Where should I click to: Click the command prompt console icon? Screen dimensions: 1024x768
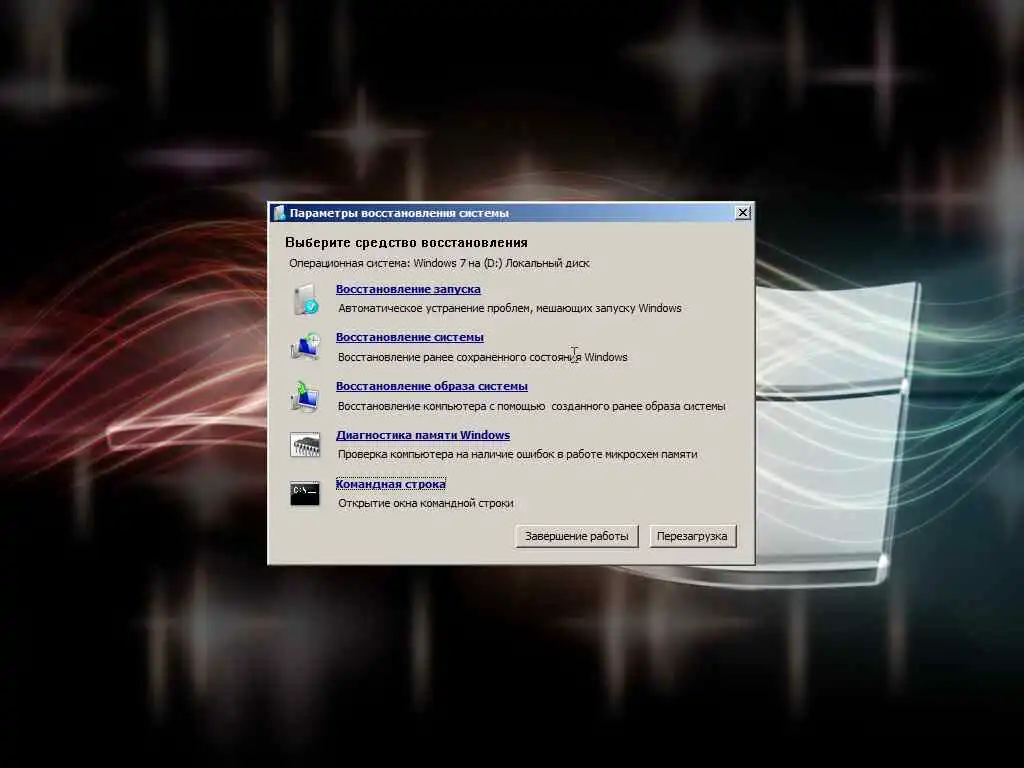(x=305, y=494)
